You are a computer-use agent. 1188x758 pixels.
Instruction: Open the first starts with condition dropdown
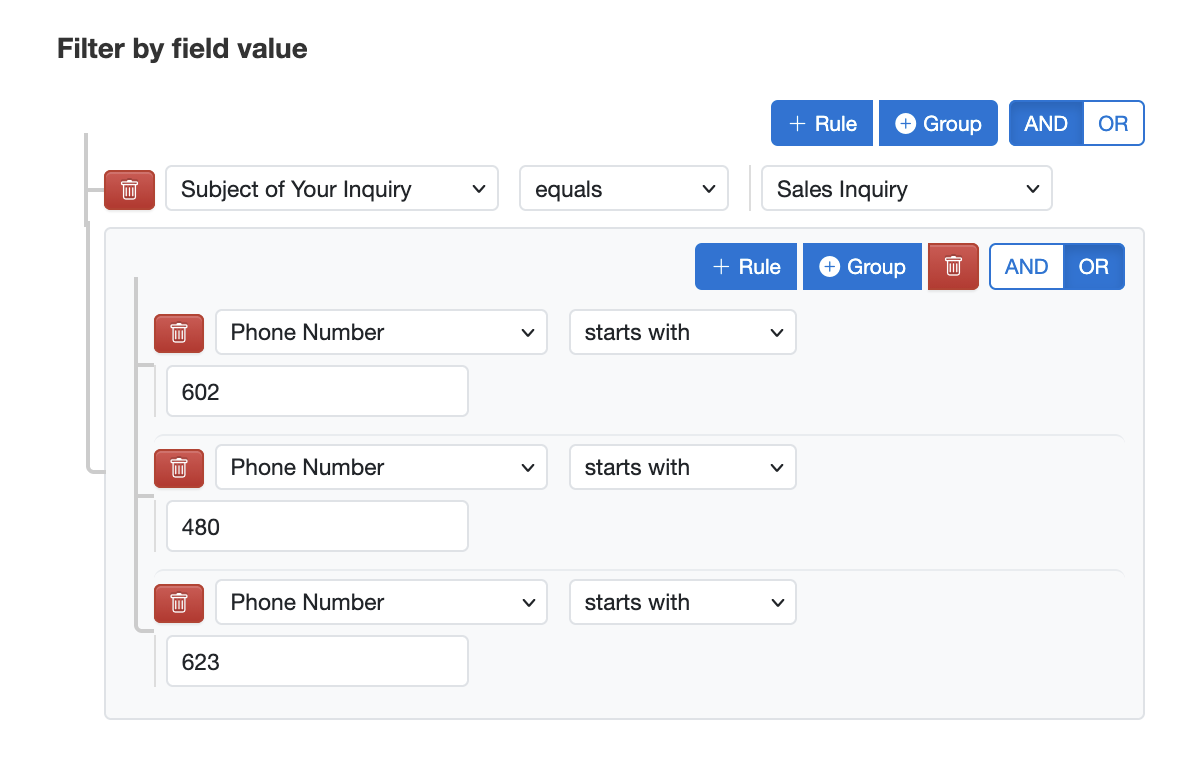pyautogui.click(x=683, y=332)
